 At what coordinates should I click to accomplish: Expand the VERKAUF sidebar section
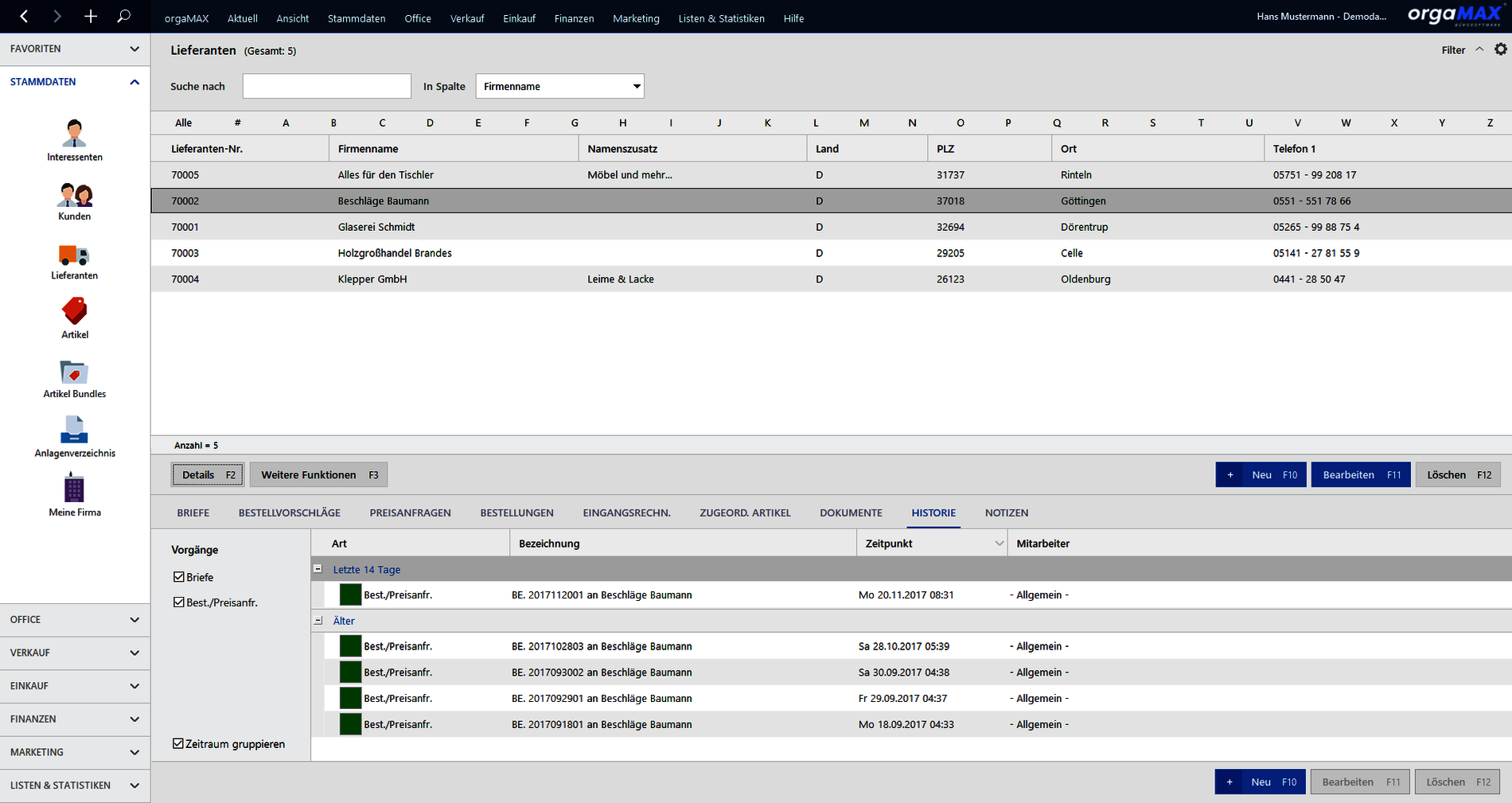pos(75,653)
